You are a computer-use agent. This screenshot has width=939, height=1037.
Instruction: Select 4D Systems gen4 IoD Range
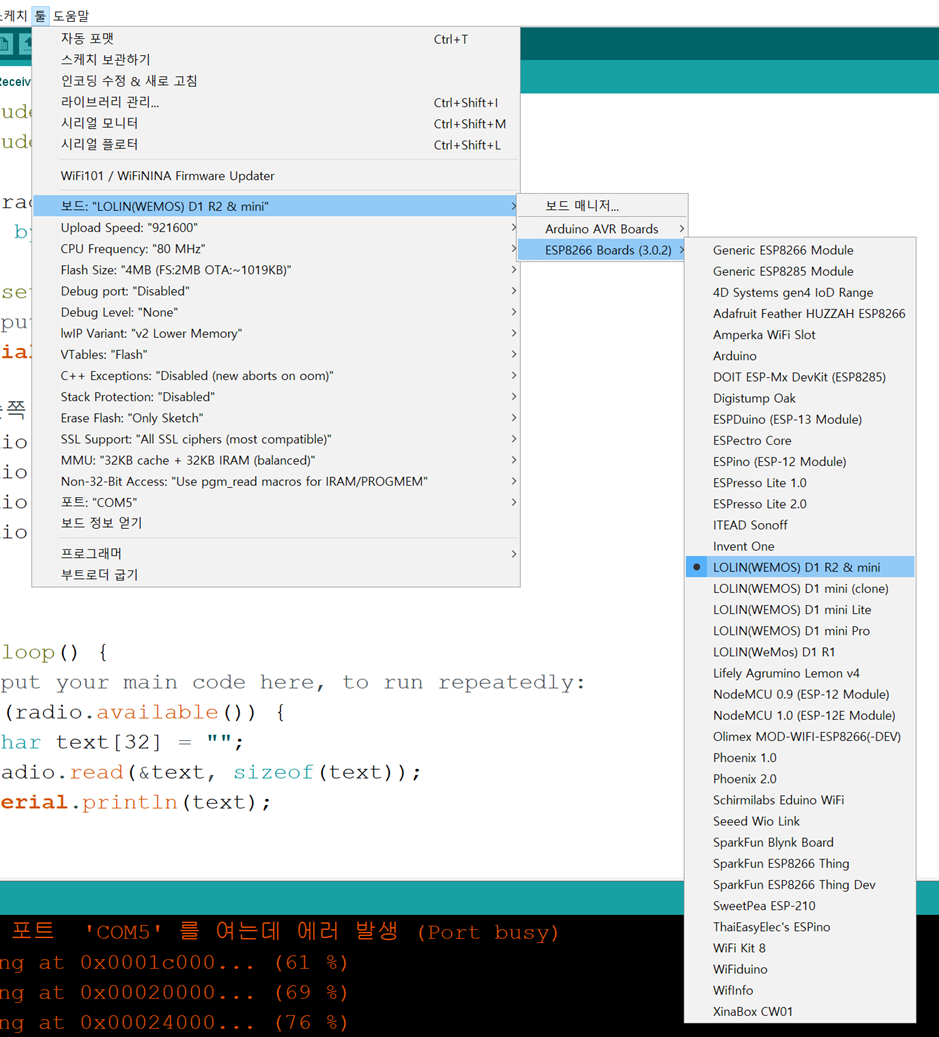(x=800, y=292)
